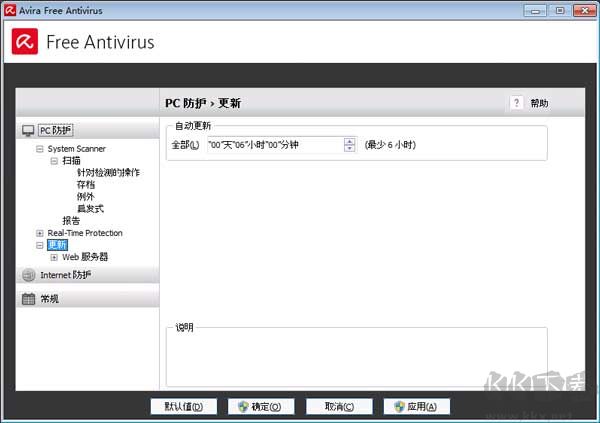
Task: Click the PC 防护 › 更新 breadcrumb heading
Action: pyautogui.click(x=203, y=103)
